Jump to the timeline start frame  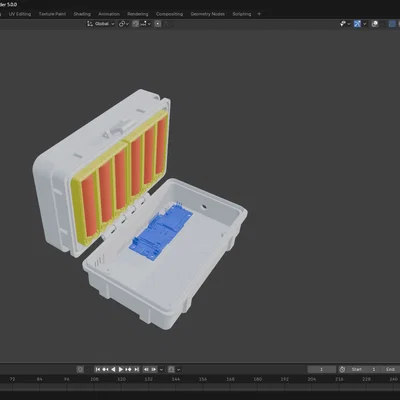point(98,369)
